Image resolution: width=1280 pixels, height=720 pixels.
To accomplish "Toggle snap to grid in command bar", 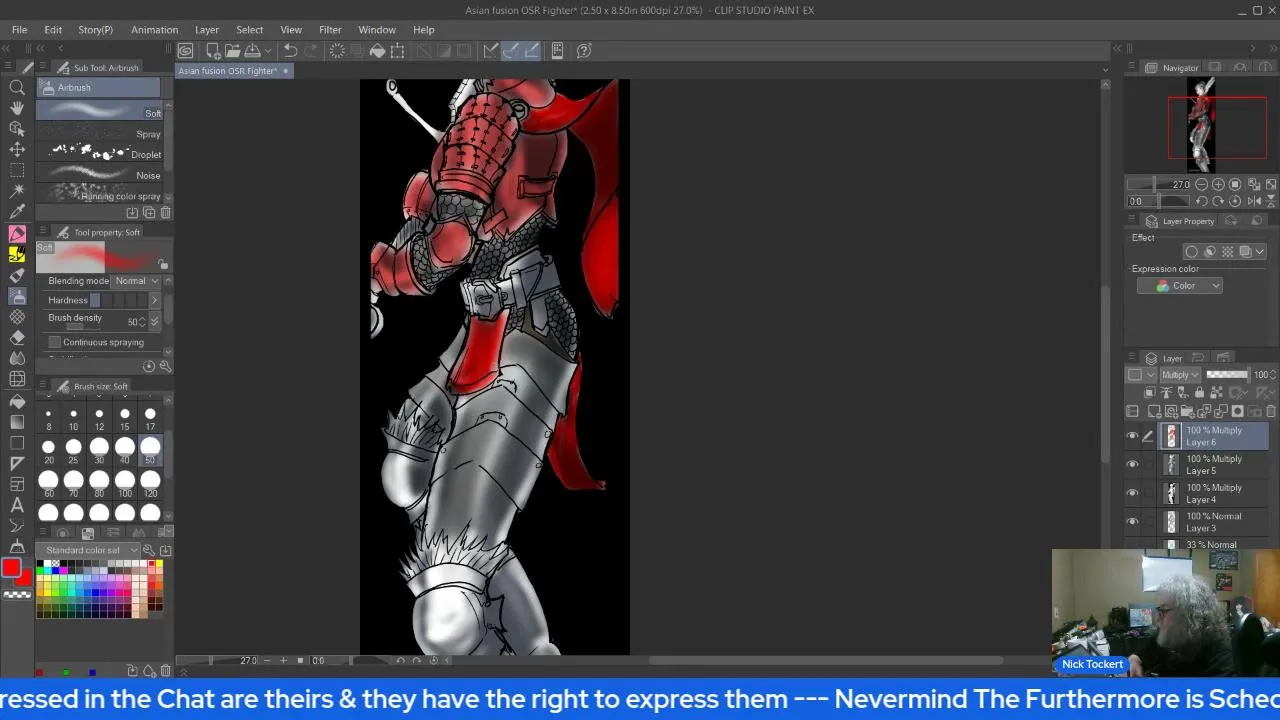I will click(x=531, y=50).
